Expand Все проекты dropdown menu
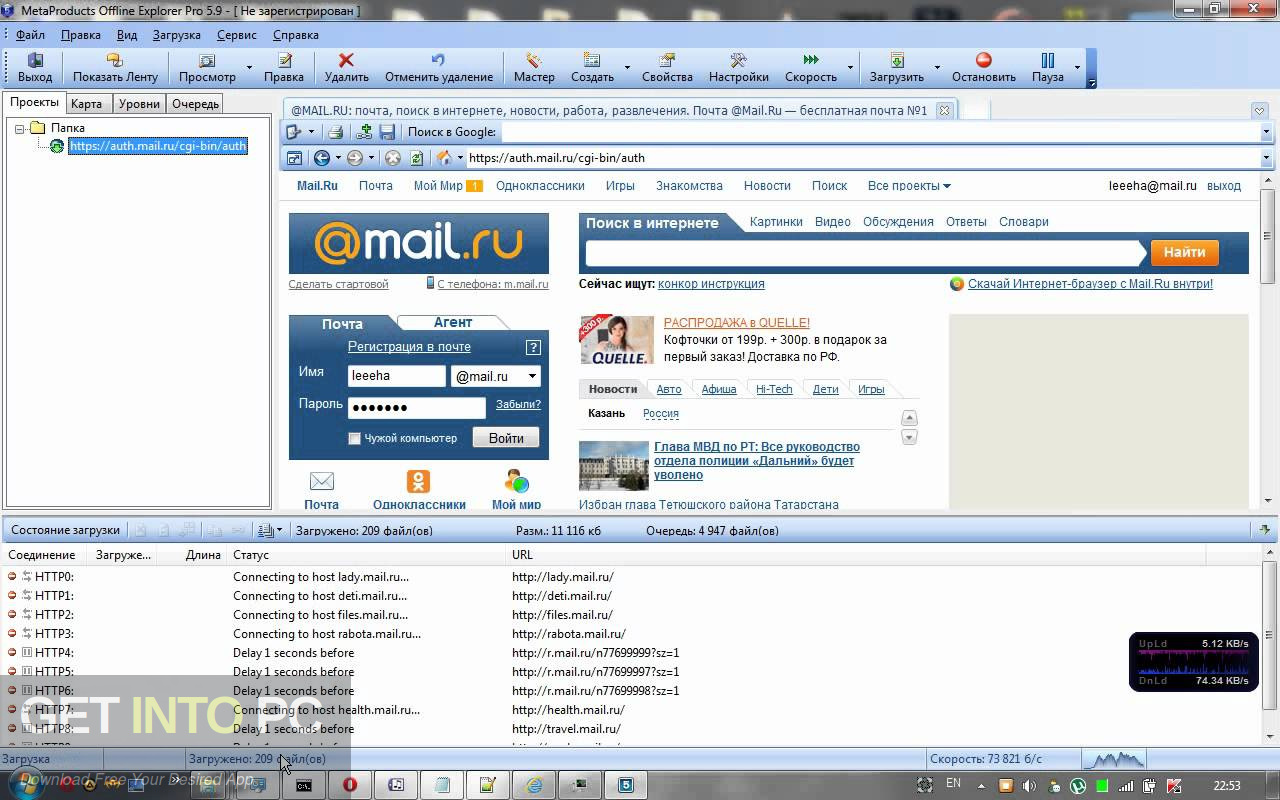 tap(909, 186)
